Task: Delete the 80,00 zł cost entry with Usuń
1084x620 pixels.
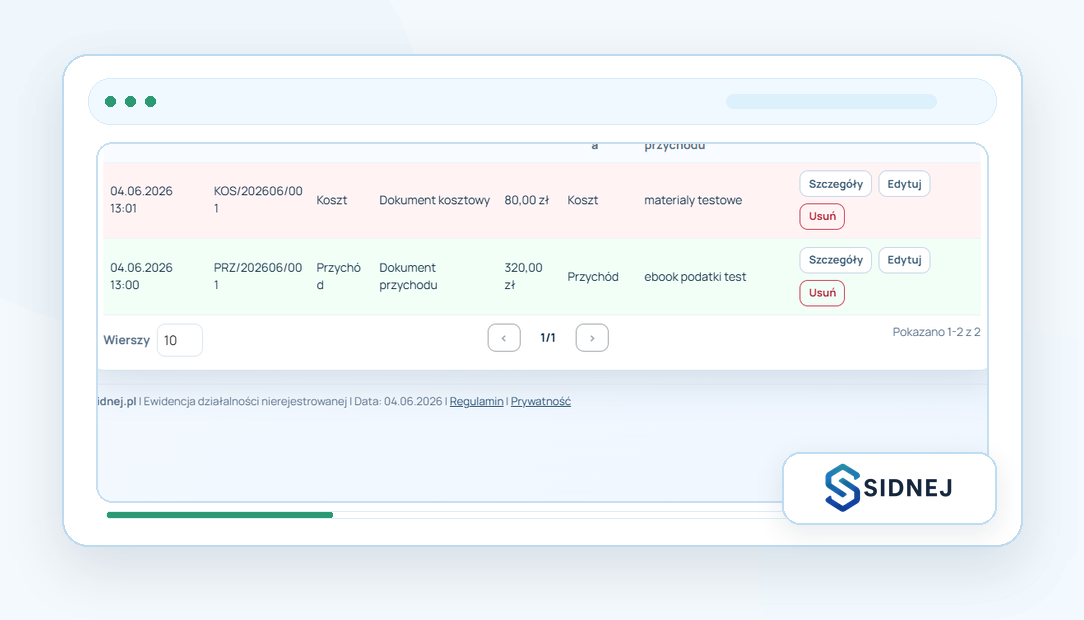Action: [822, 216]
